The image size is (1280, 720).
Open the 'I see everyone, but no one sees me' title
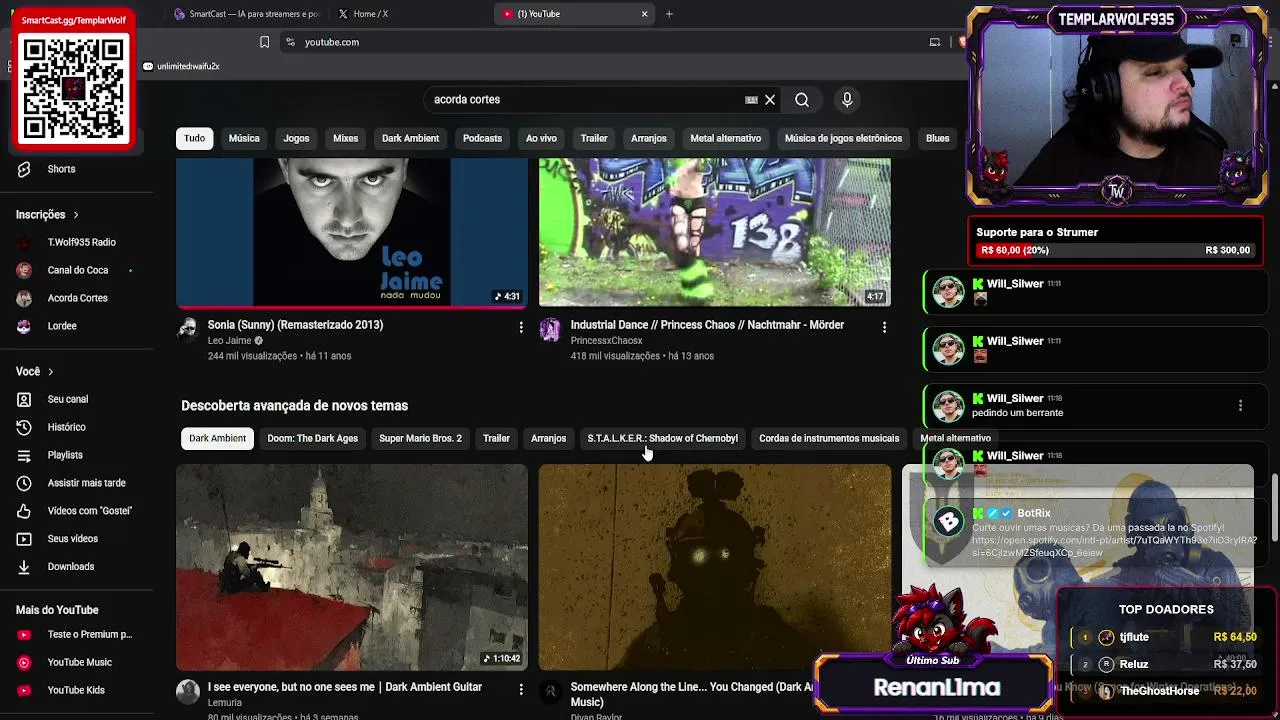345,687
